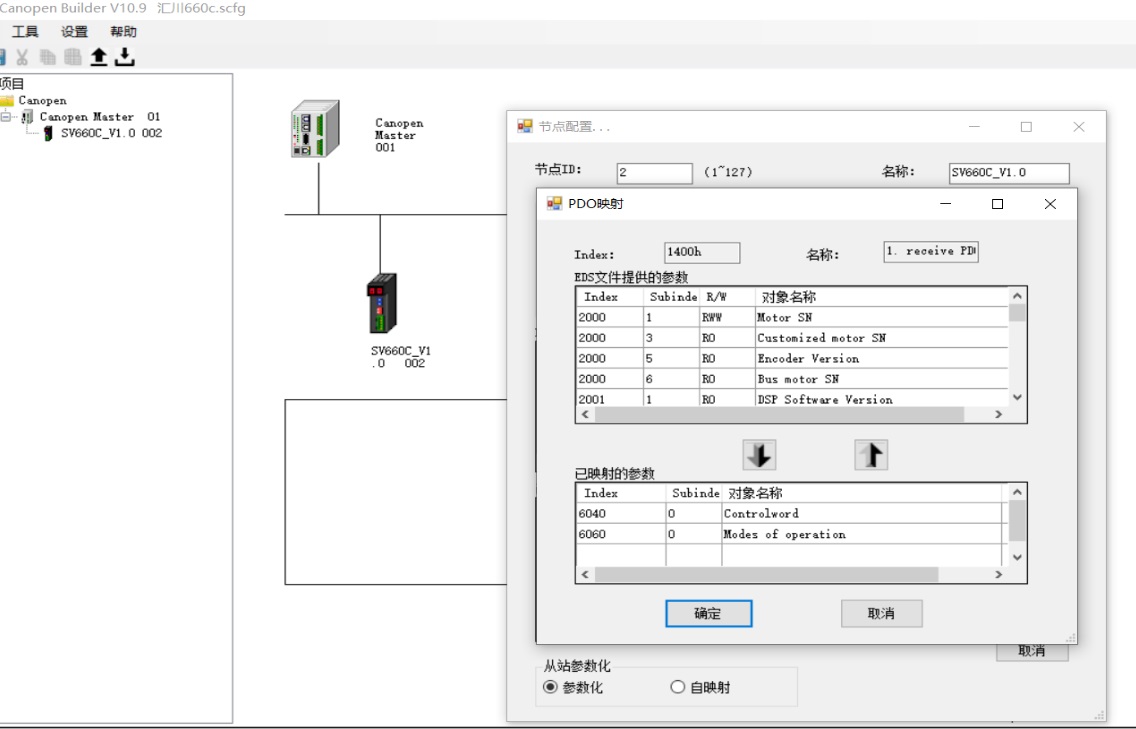Select the Controlword row in mapped parameters
The image size is (1136, 729).
click(761, 514)
